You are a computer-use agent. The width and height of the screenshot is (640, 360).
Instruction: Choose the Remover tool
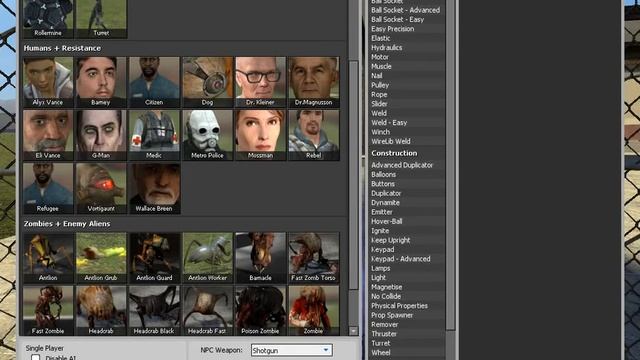click(x=384, y=325)
